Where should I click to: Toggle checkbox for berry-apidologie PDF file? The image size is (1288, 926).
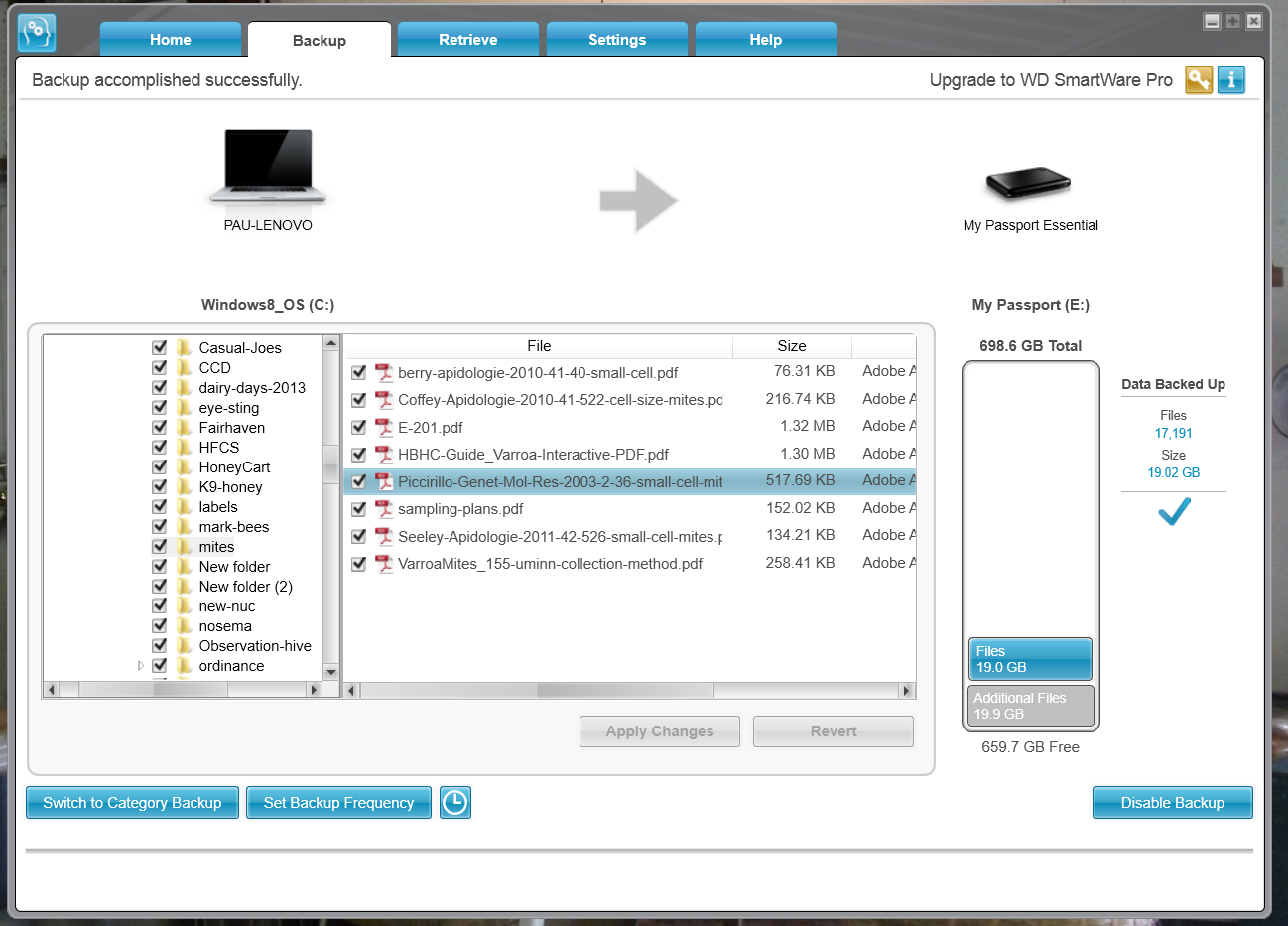click(x=359, y=372)
